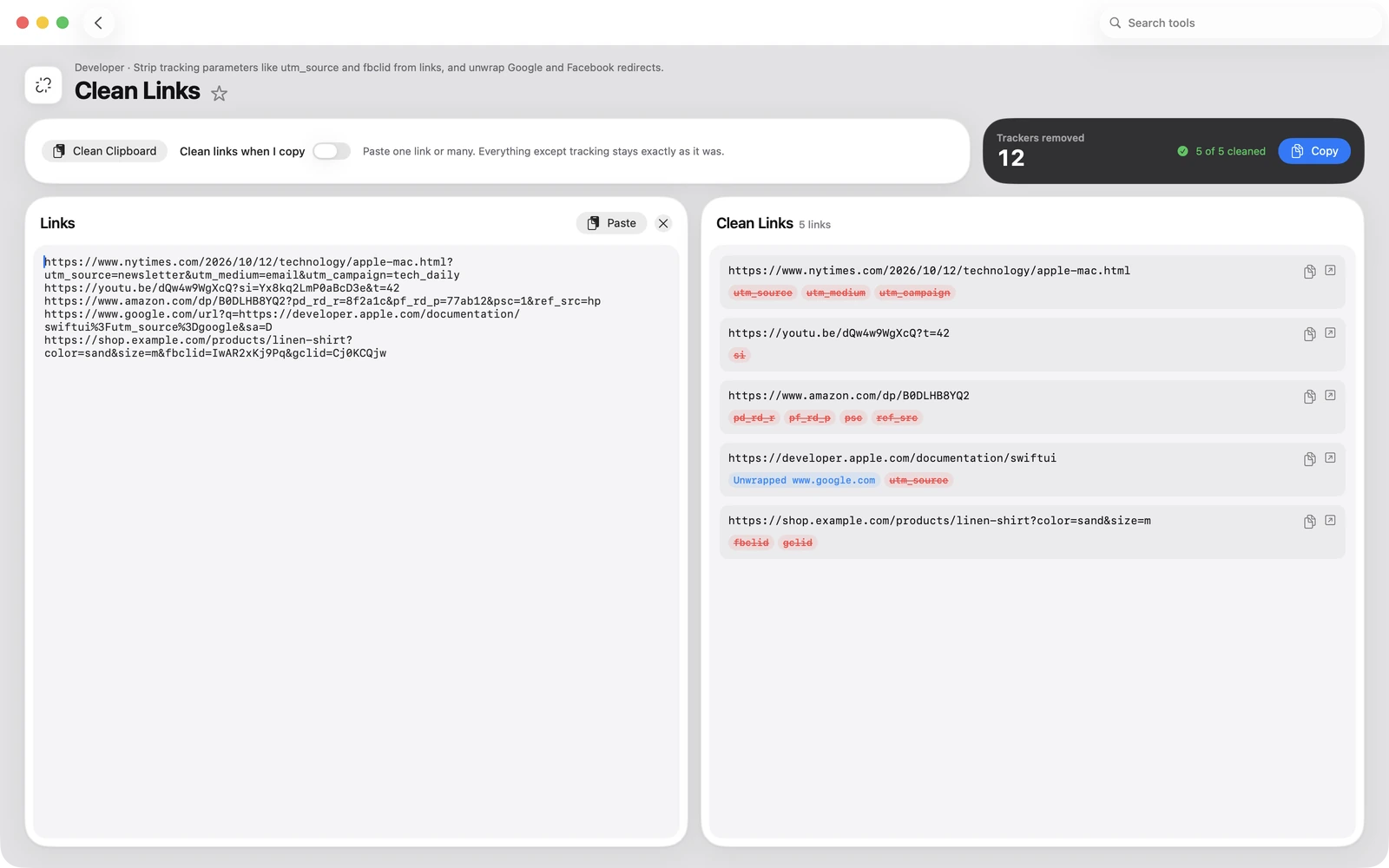
Task: Click the removed 'si' tracker tag
Action: 740,356
